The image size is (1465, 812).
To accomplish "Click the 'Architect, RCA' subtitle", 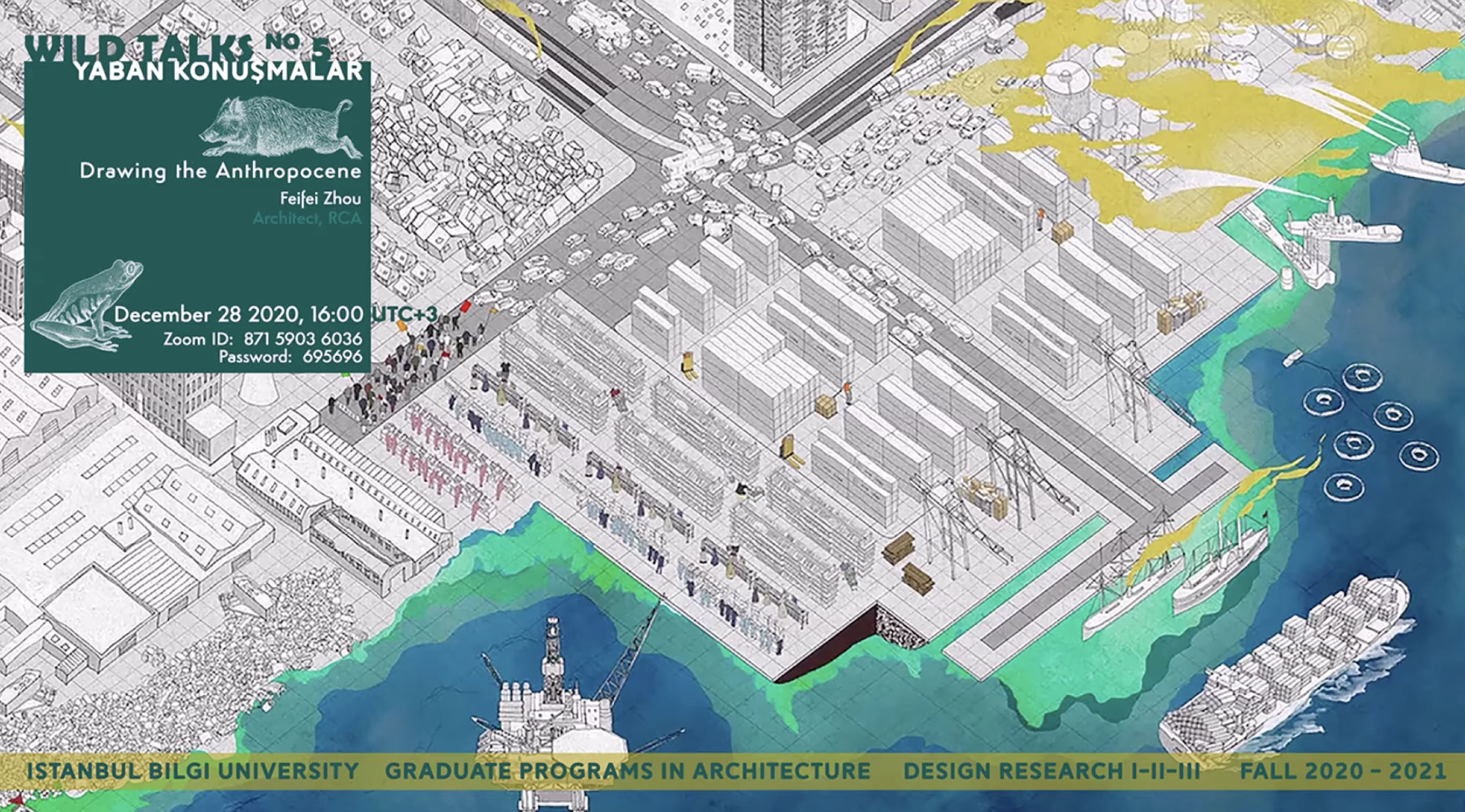I will click(306, 219).
